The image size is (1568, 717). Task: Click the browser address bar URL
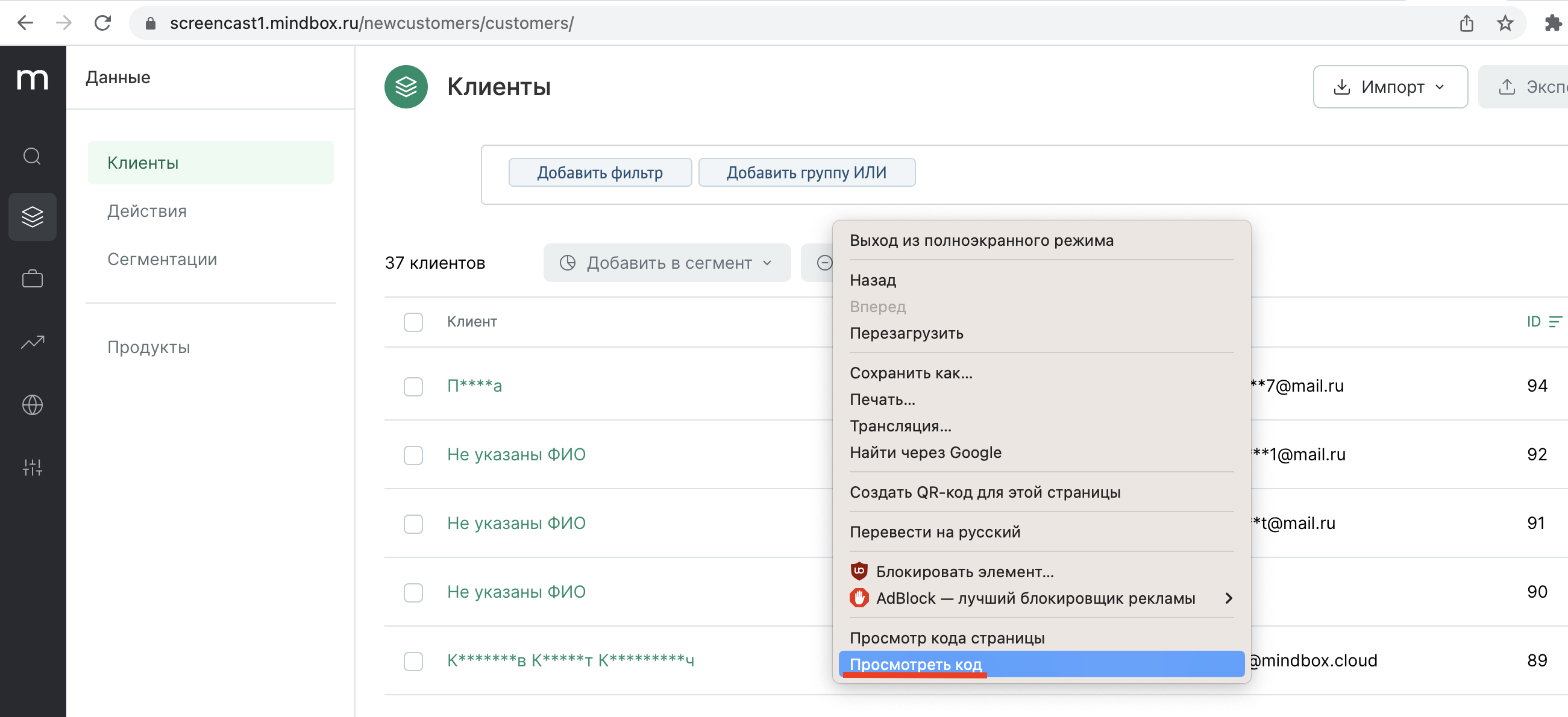371,23
